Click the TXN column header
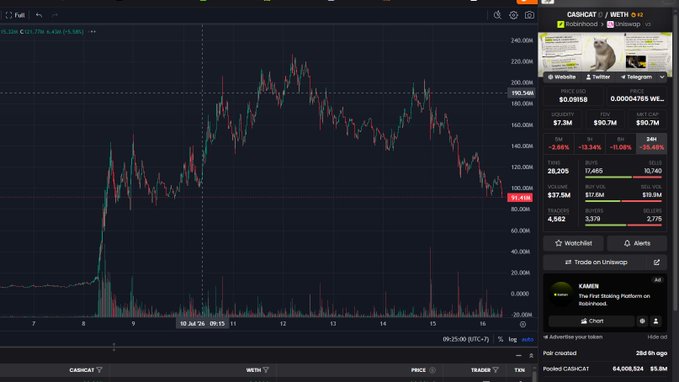The width and height of the screenshot is (679, 382). (519, 370)
